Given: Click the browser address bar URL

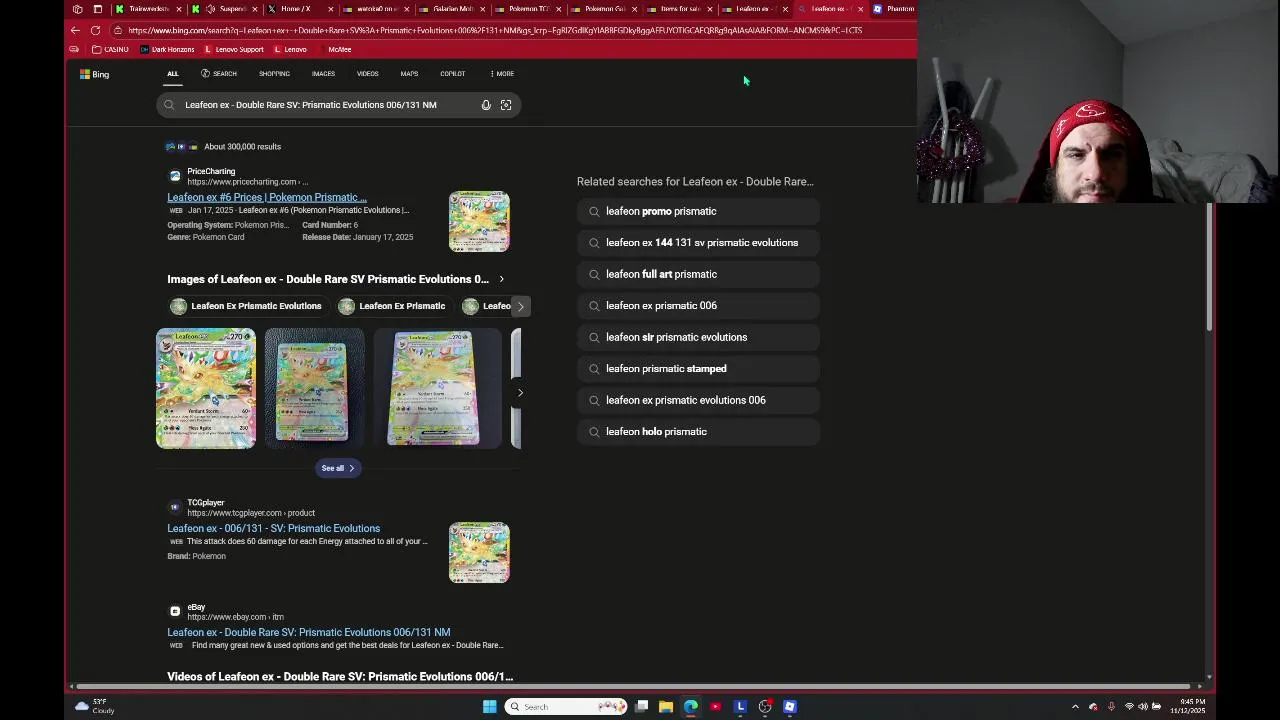Looking at the screenshot, I should pyautogui.click(x=495, y=30).
